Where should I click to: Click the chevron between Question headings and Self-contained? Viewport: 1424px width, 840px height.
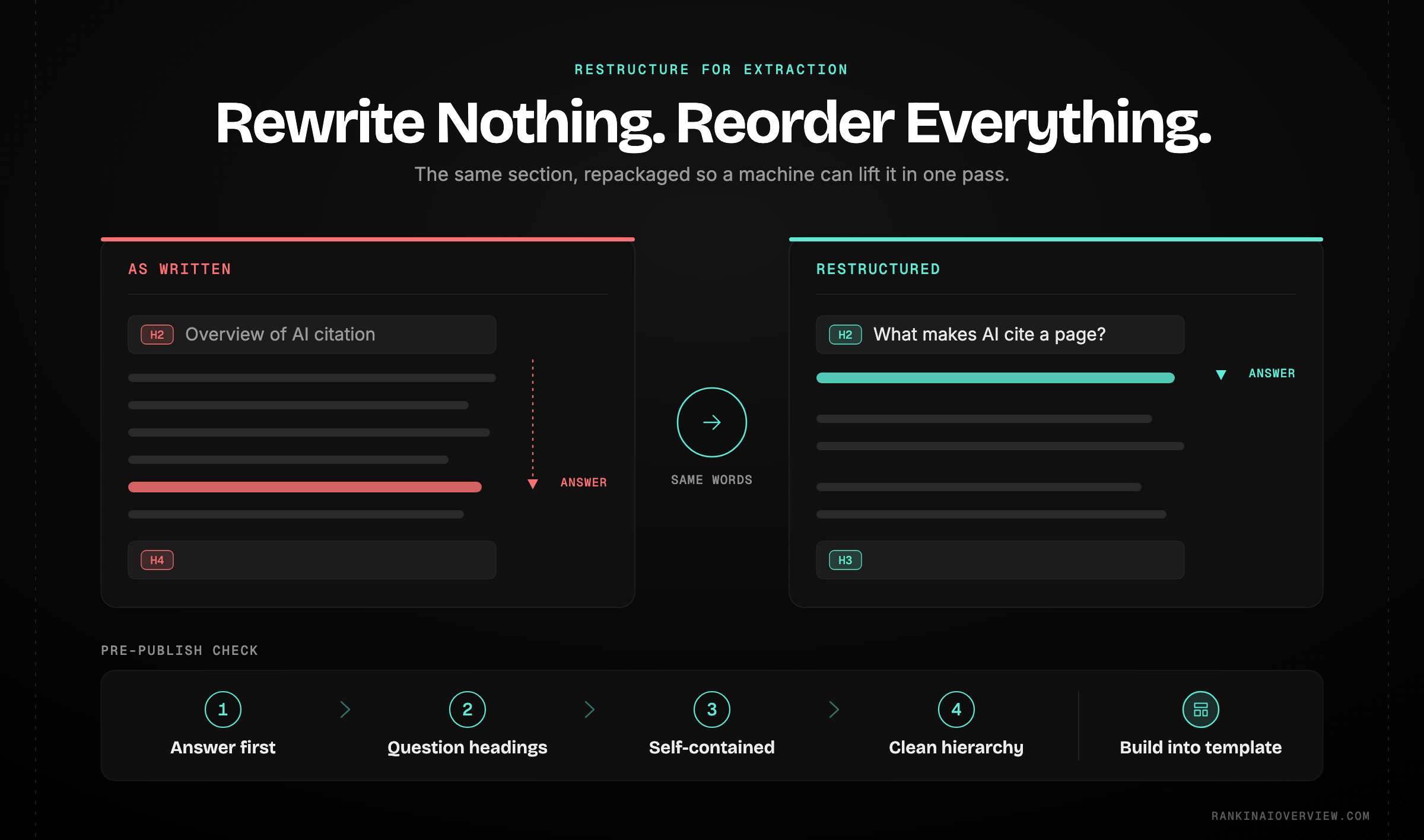(x=590, y=709)
